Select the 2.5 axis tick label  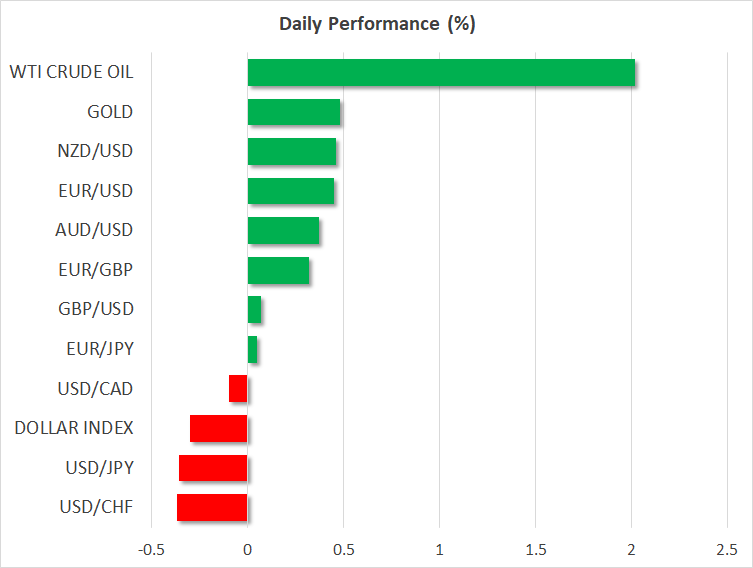(726, 550)
